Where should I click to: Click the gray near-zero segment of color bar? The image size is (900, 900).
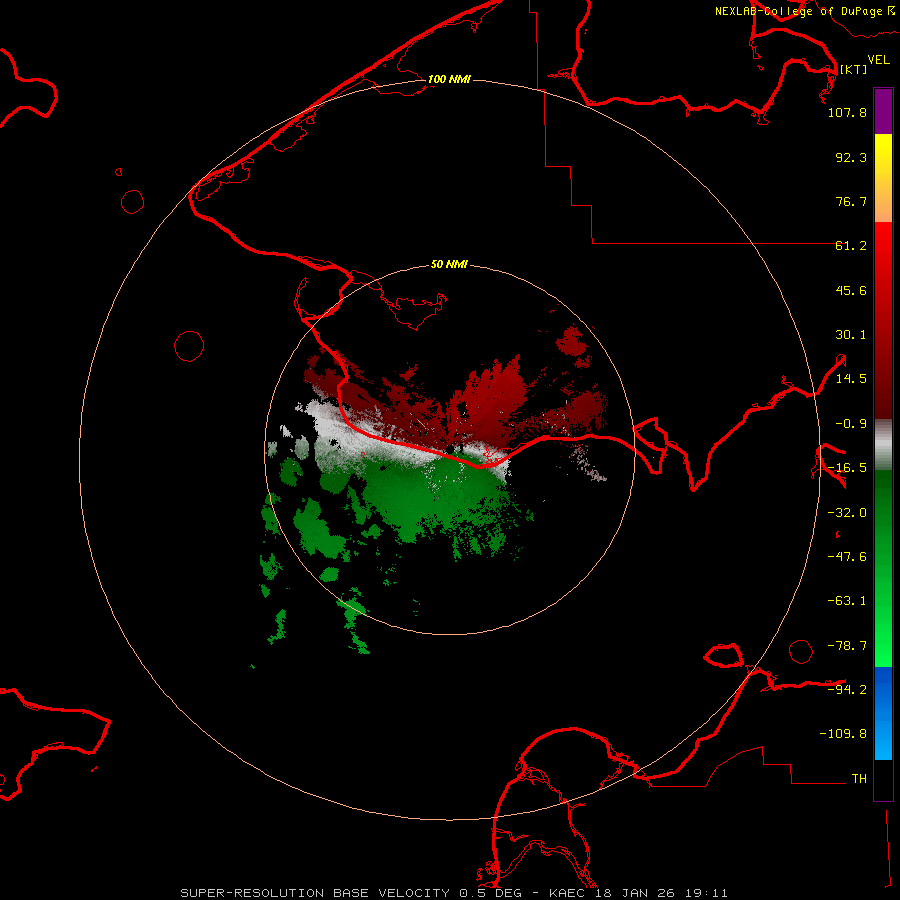883,445
